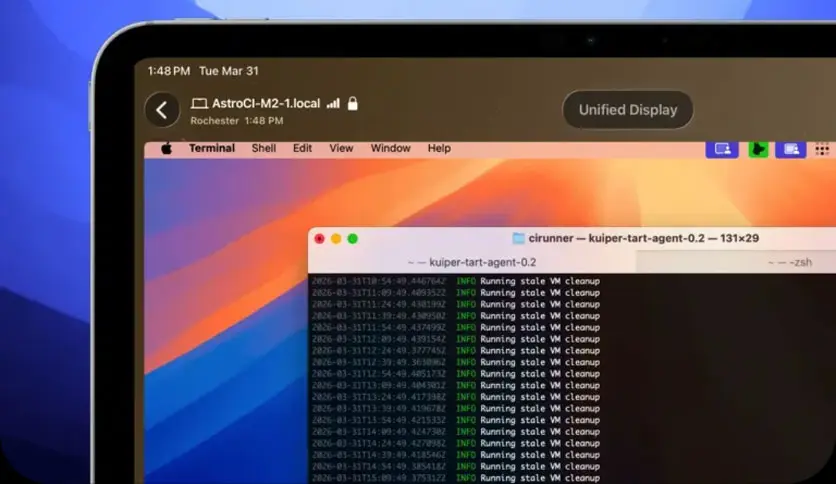Screen dimensions: 836x484
Task: Click the signal strength bars icon
Action: (333, 103)
